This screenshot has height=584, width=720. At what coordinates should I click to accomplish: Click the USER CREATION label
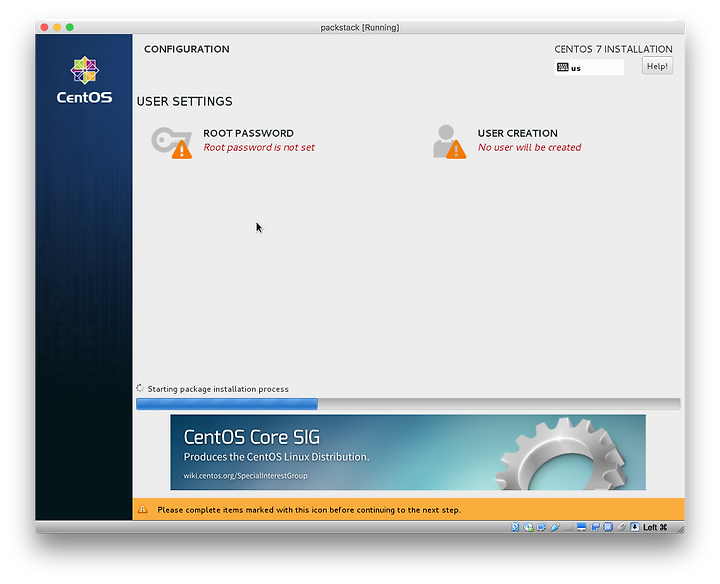pyautogui.click(x=518, y=133)
